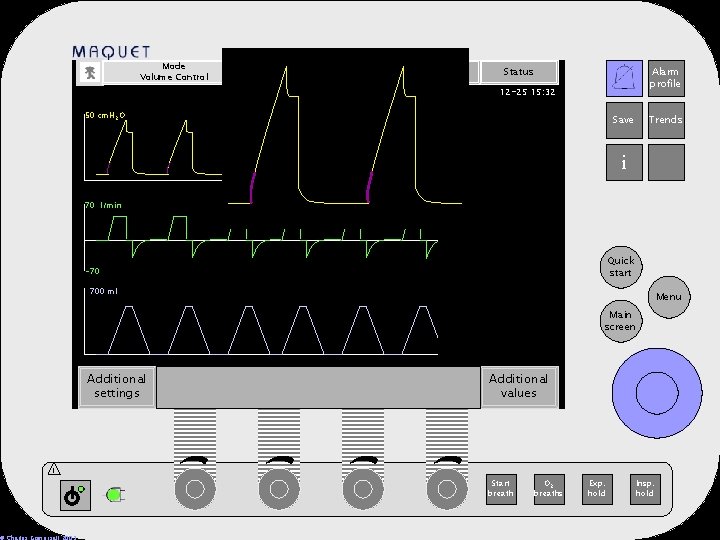This screenshot has width=720, height=540.
Task: Click the warning triangle icon
Action: coord(54,469)
